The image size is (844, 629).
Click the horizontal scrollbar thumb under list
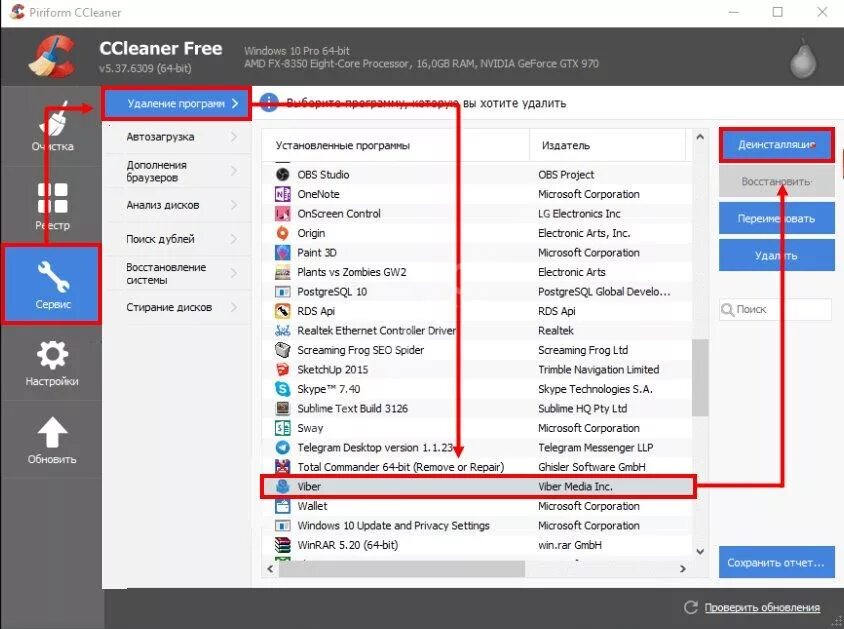pos(402,569)
